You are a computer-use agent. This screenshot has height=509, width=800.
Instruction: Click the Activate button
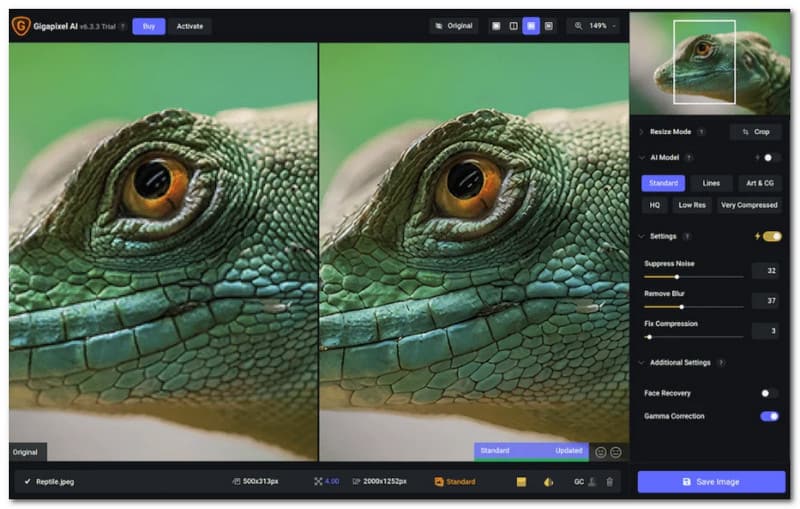coord(190,26)
